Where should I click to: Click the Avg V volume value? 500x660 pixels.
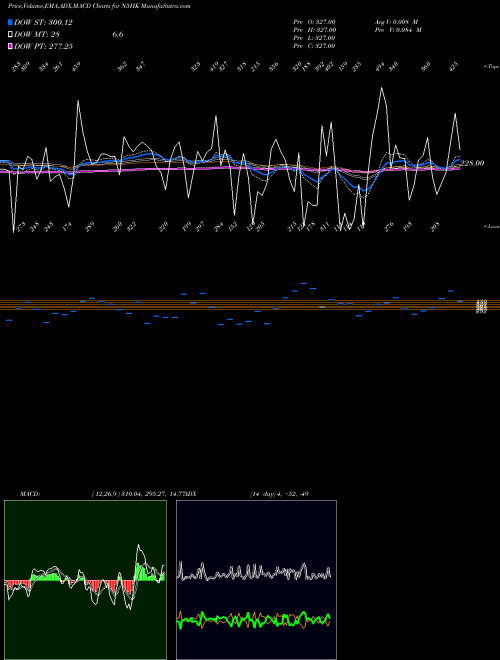396,21
